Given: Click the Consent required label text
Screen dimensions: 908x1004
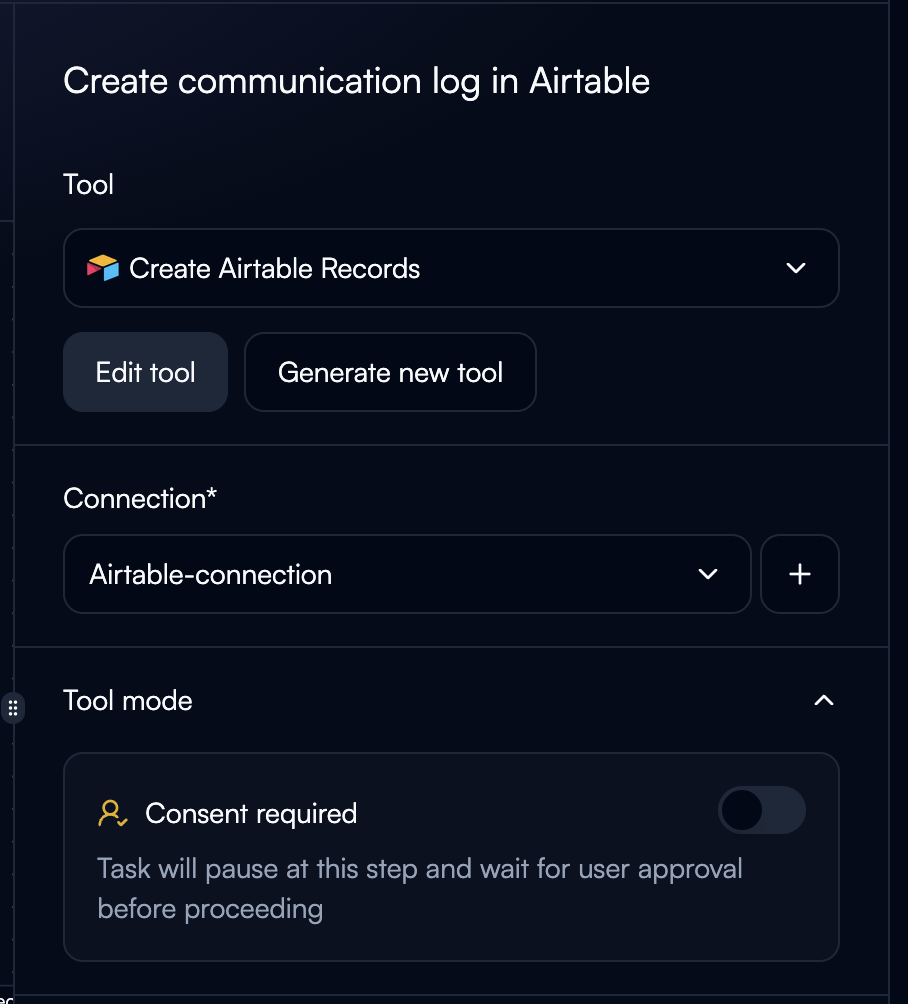Looking at the screenshot, I should [251, 813].
